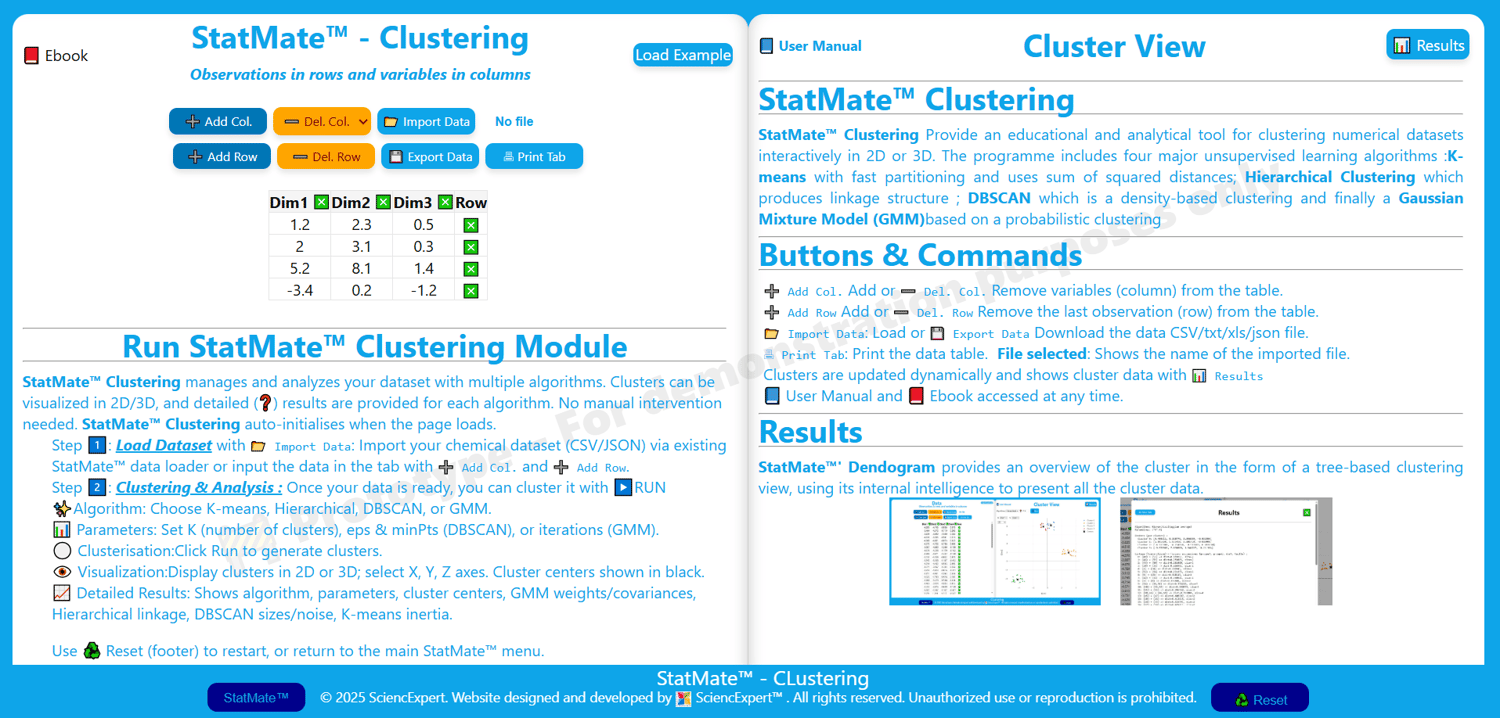Edit the cell containing 3.1
Viewport: 1500px width, 718px height.
click(361, 247)
